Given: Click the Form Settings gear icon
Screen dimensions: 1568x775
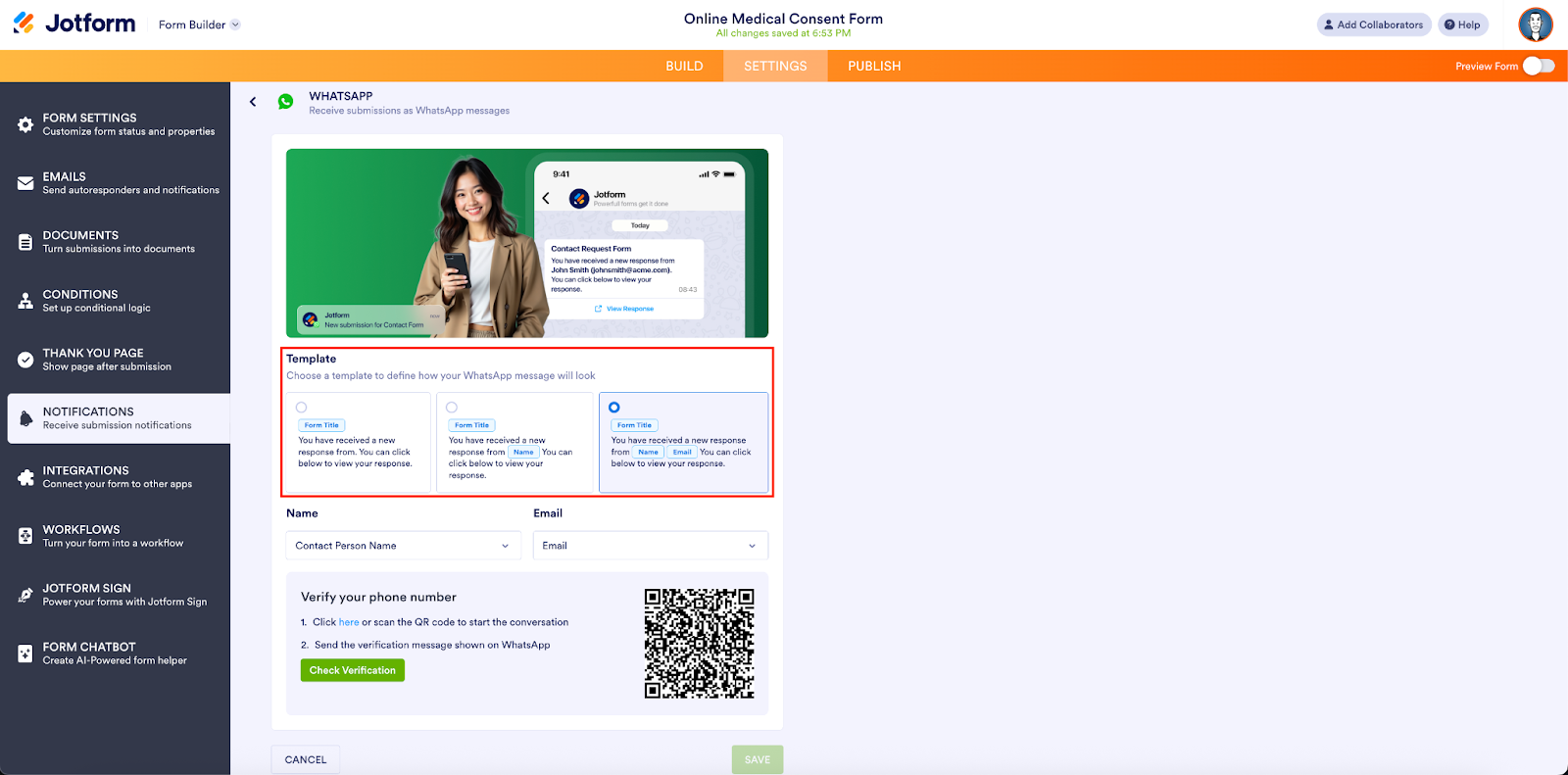Looking at the screenshot, I should tap(25, 124).
